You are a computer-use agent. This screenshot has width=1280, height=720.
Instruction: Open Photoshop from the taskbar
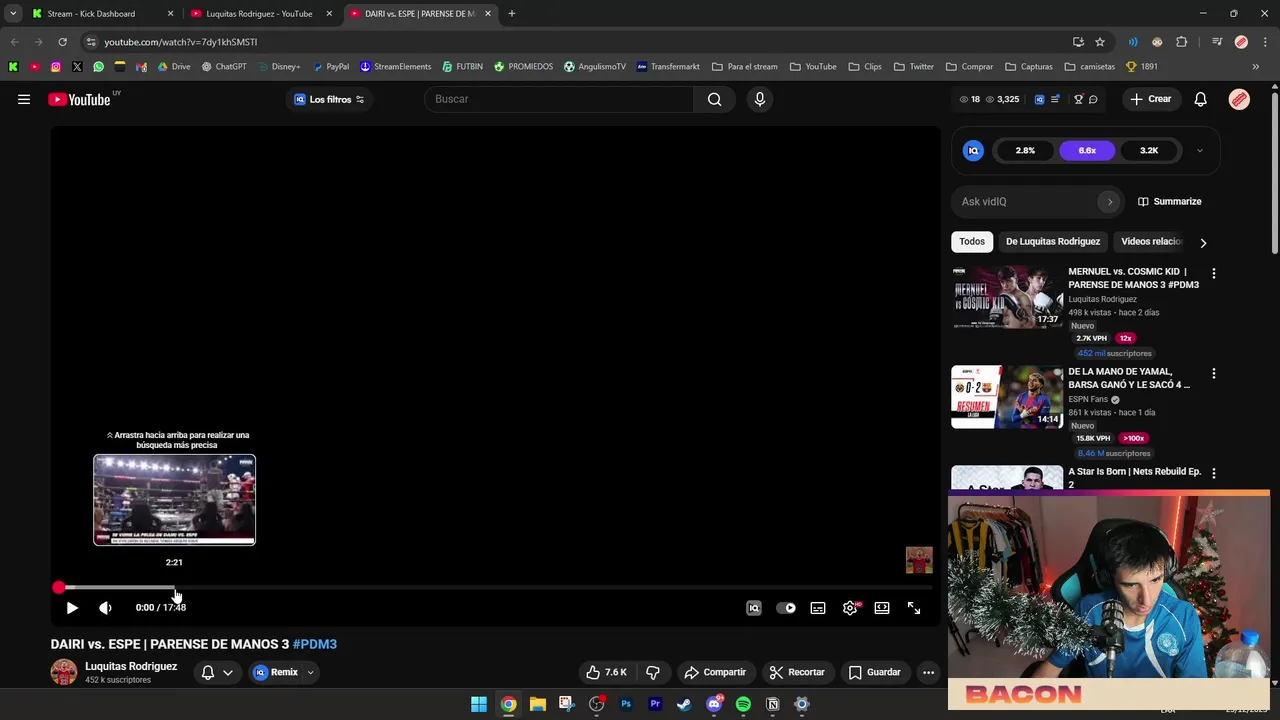pos(626,704)
